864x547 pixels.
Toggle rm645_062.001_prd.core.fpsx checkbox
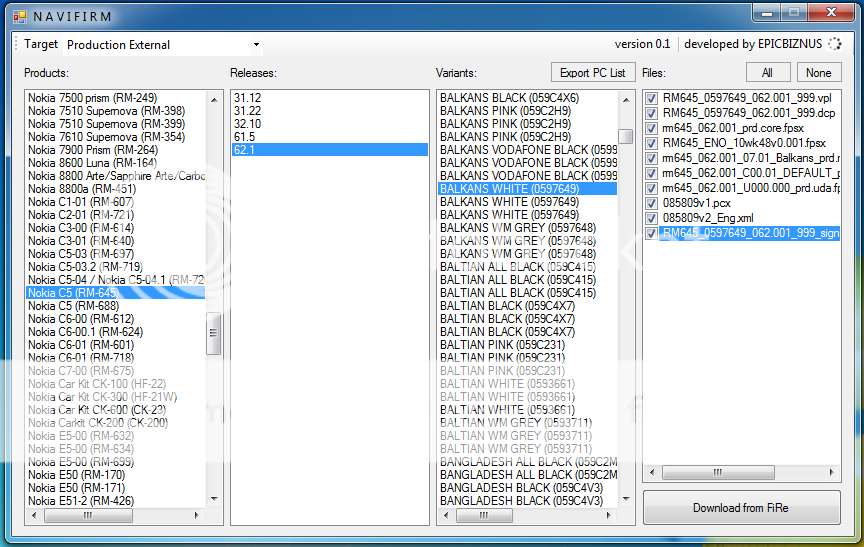[x=651, y=128]
